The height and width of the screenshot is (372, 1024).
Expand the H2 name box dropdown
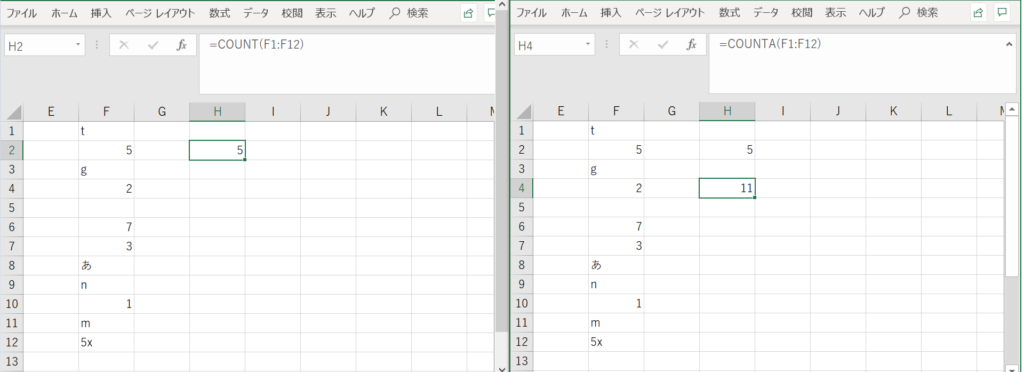(78, 44)
